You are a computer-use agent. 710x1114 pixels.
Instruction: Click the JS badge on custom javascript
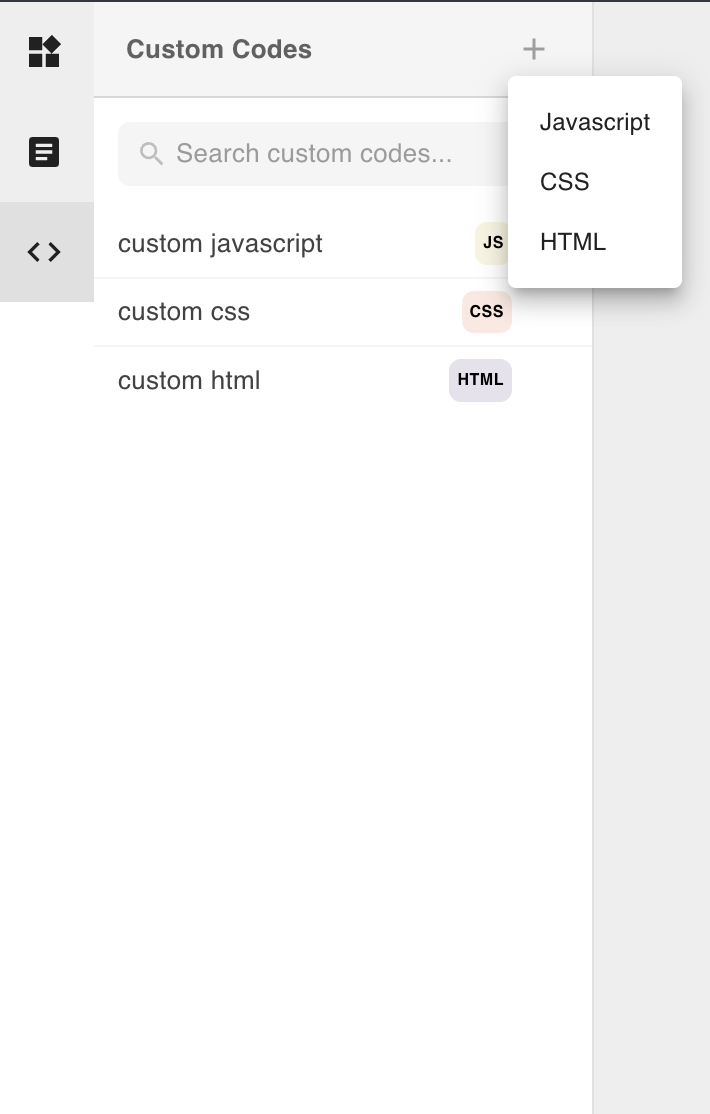click(491, 243)
